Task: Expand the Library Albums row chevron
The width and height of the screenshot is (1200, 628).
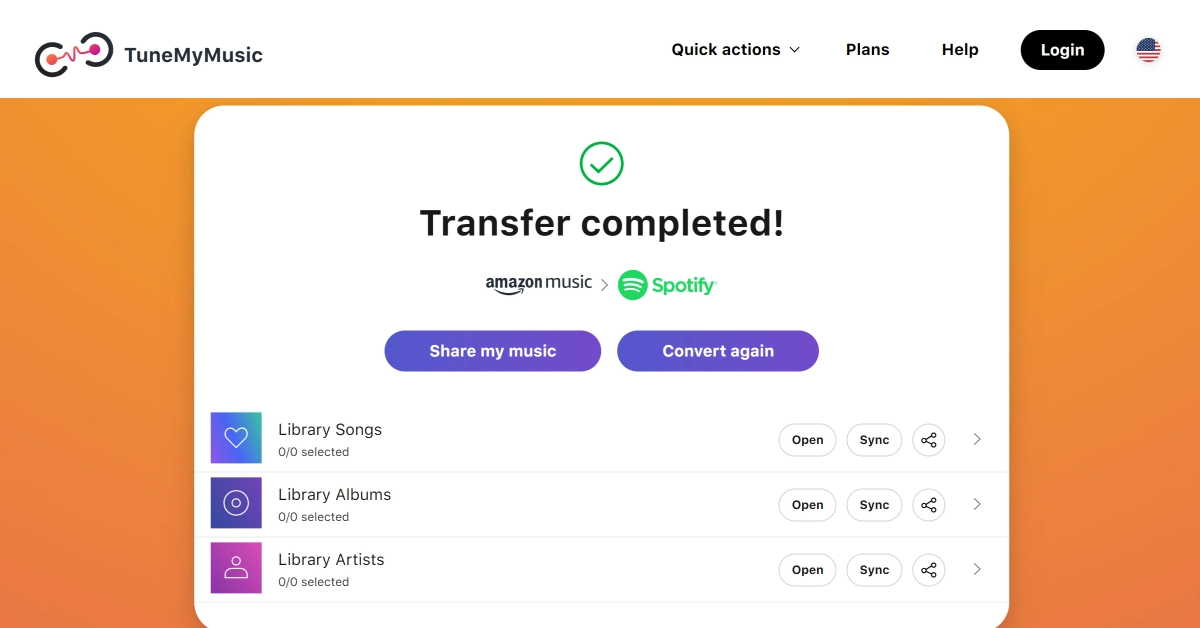Action: [977, 504]
